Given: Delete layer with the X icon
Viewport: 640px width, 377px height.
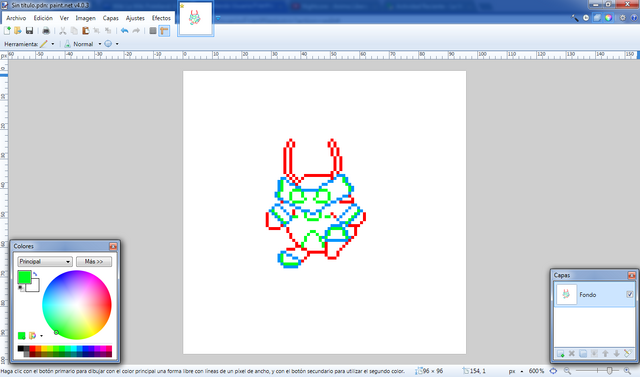Looking at the screenshot, I should click(x=572, y=354).
